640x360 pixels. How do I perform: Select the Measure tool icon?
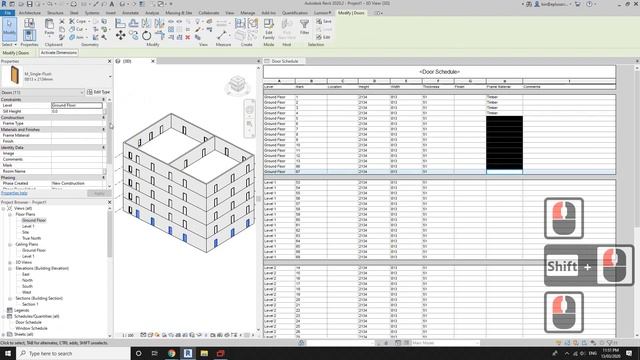(222, 35)
